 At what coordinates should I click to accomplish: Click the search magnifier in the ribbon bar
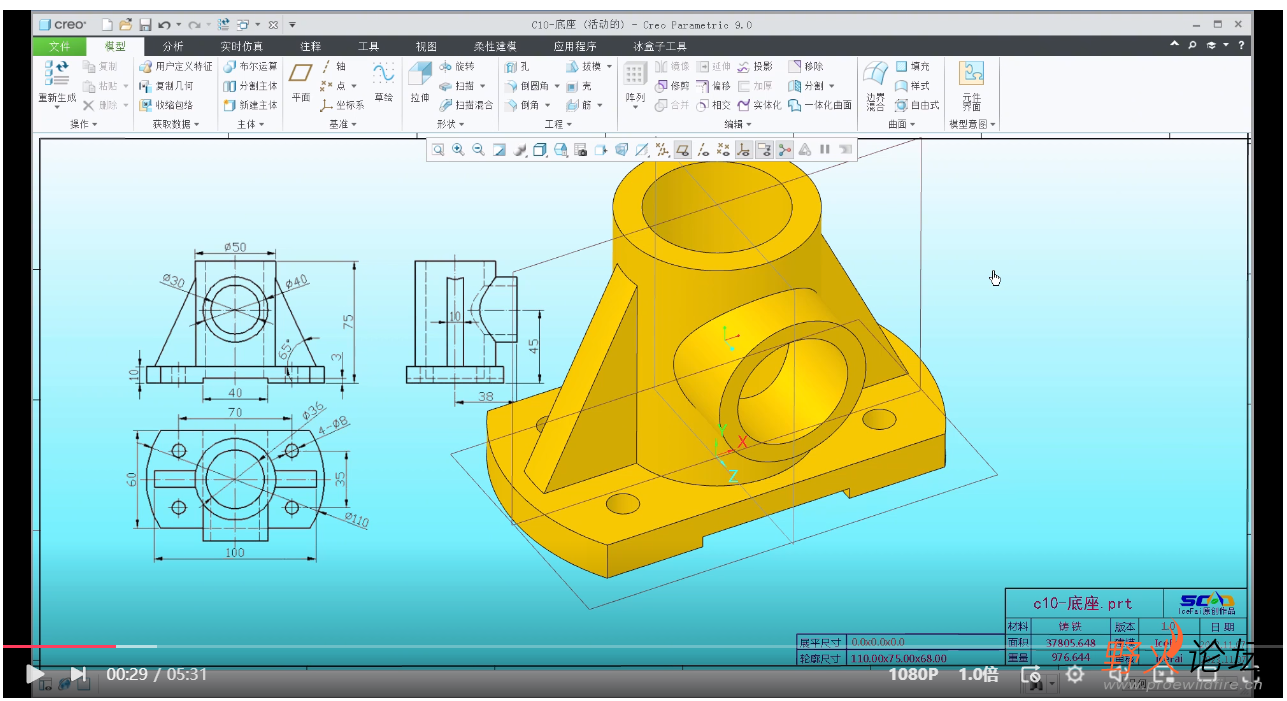pyautogui.click(x=1193, y=46)
